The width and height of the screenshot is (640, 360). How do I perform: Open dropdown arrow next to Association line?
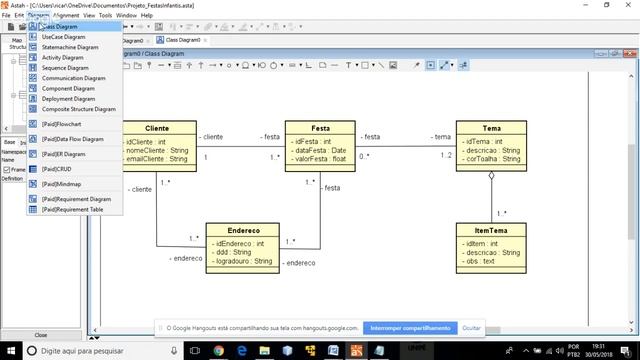169,65
